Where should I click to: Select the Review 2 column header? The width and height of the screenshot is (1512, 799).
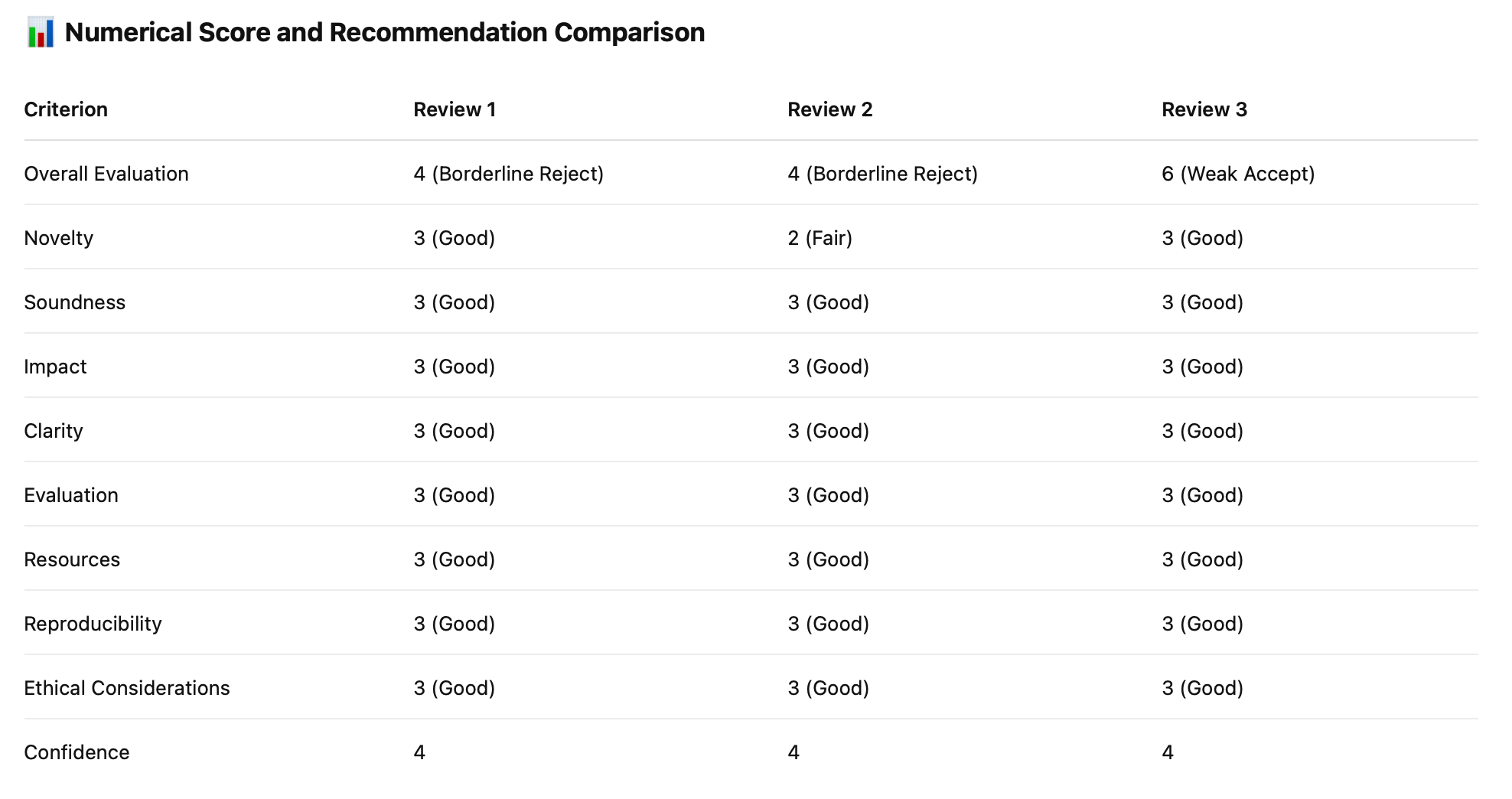point(830,109)
